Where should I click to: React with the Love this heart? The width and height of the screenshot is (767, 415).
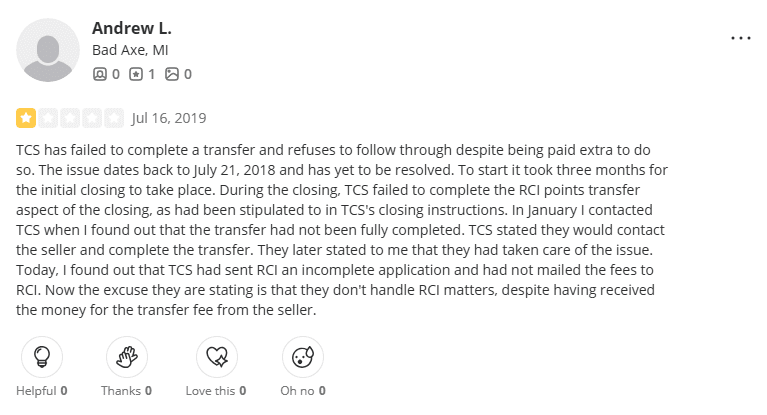click(x=214, y=357)
